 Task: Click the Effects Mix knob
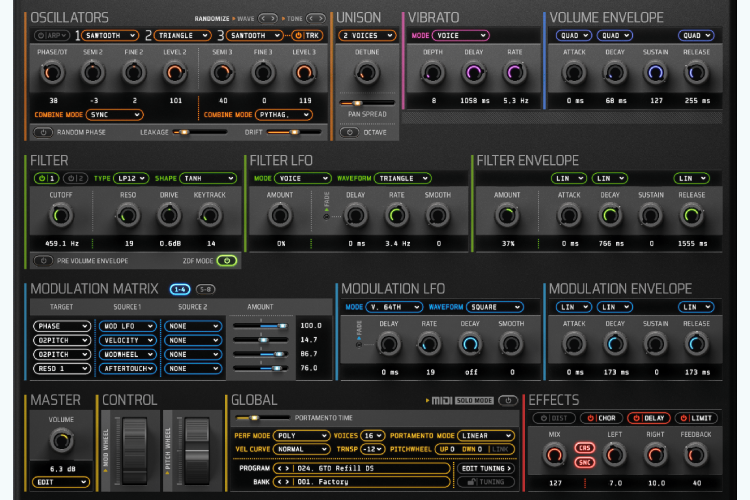(554, 455)
